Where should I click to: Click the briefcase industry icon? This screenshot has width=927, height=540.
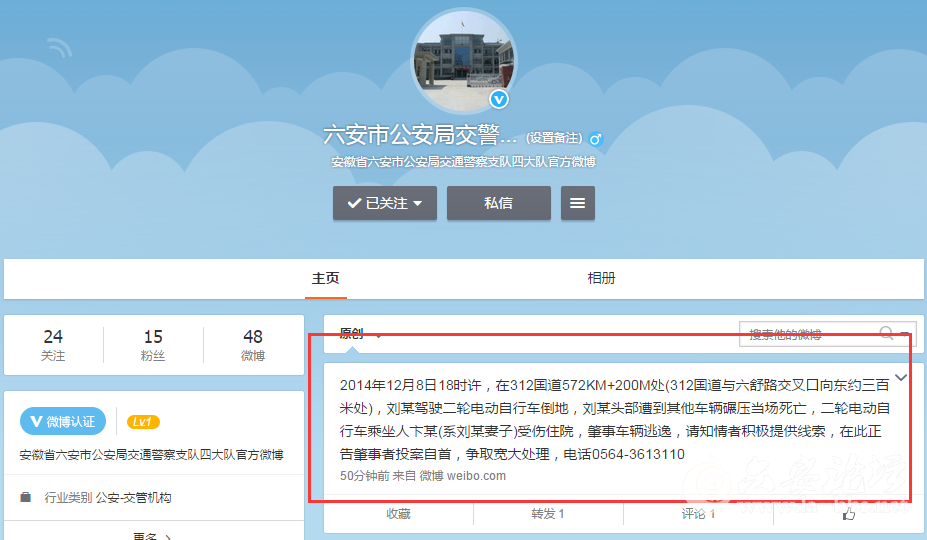click(x=25, y=497)
